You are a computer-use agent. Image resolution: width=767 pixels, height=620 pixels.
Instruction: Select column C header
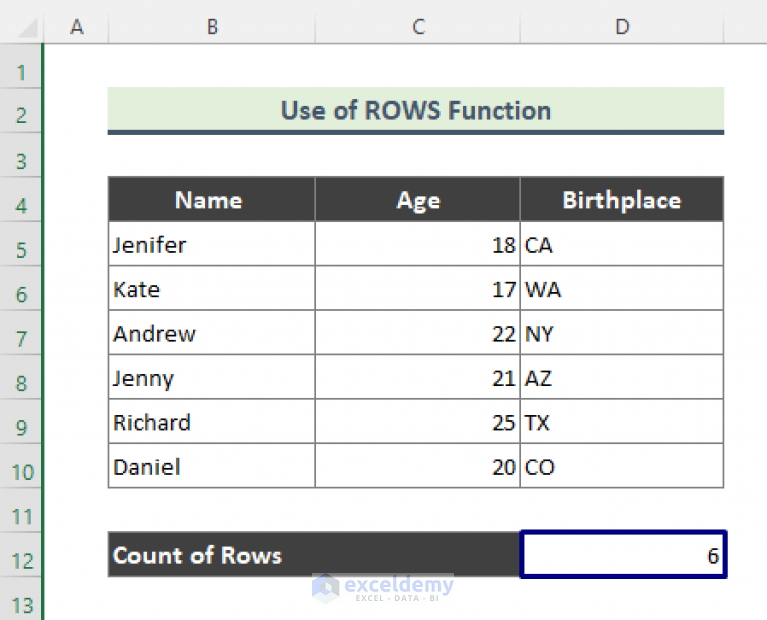point(418,26)
